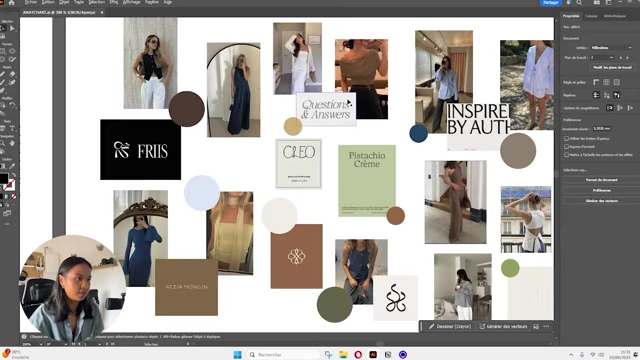
Task: Click 'Modif. les plans de travail' button
Action: (x=612, y=67)
